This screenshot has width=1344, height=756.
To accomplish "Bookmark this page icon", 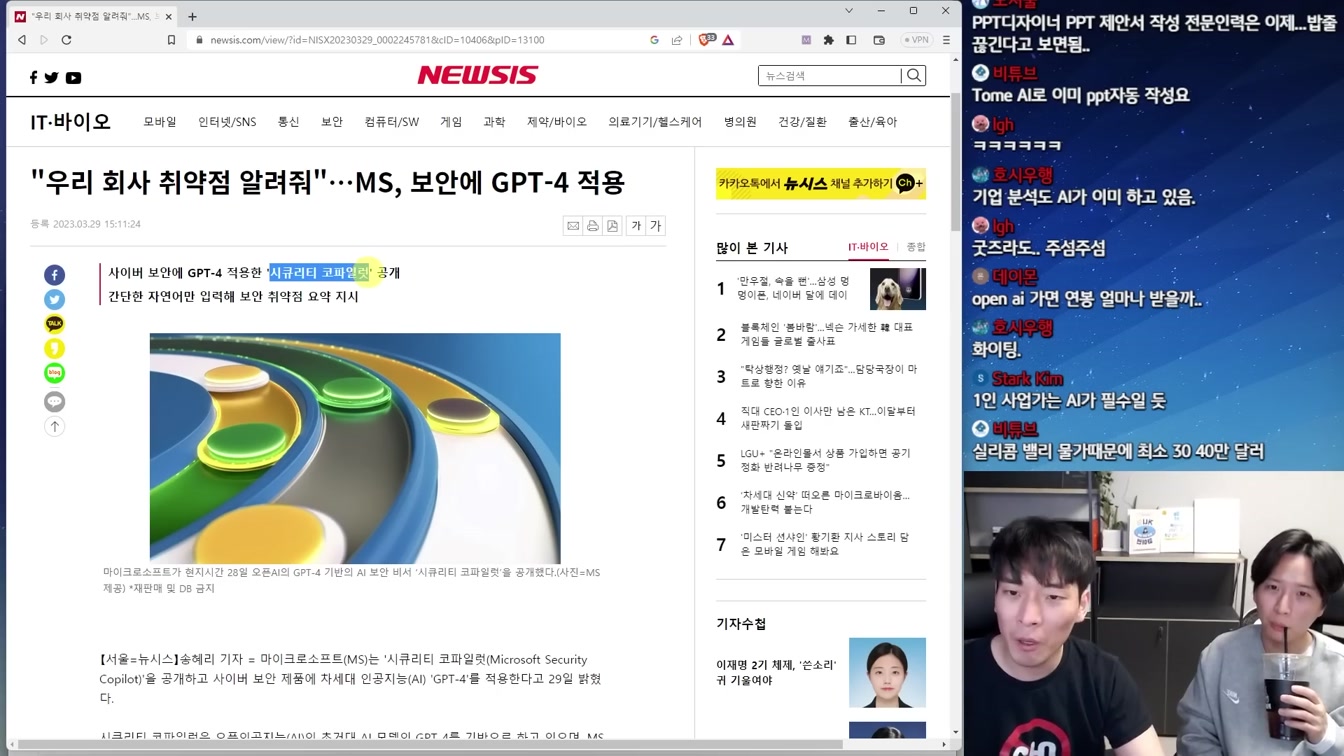I will pyautogui.click(x=171, y=40).
